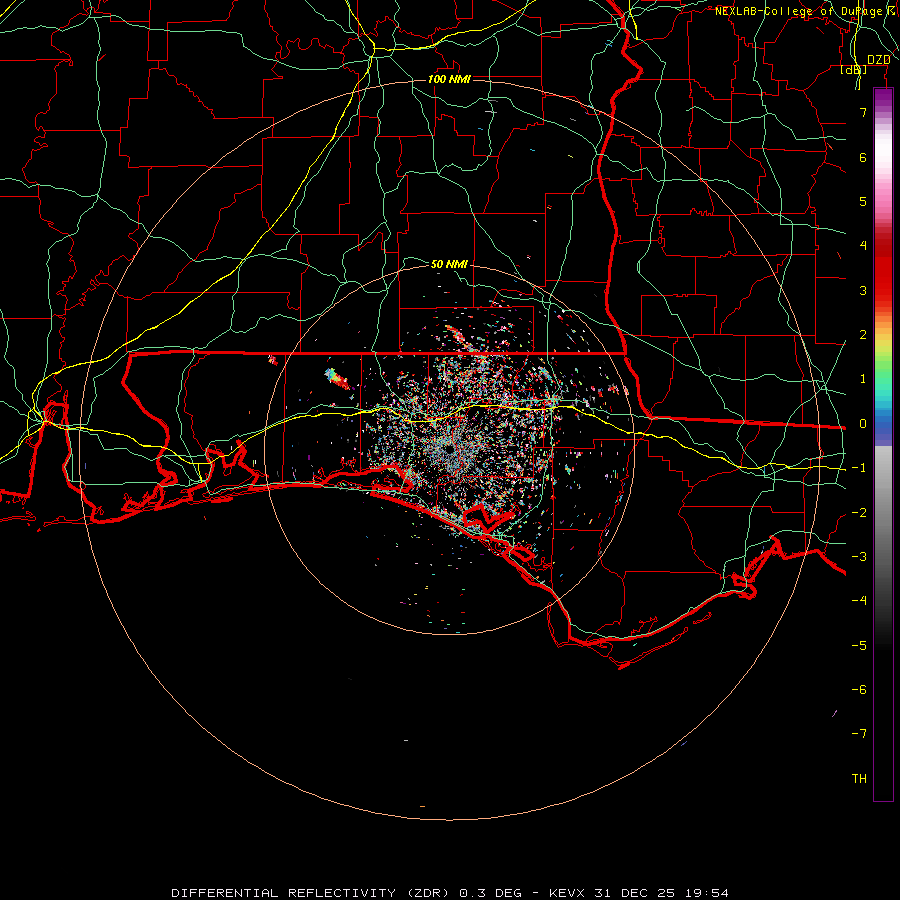Click the -1 value on color scale
Screen dimensions: 900x900
(x=859, y=468)
